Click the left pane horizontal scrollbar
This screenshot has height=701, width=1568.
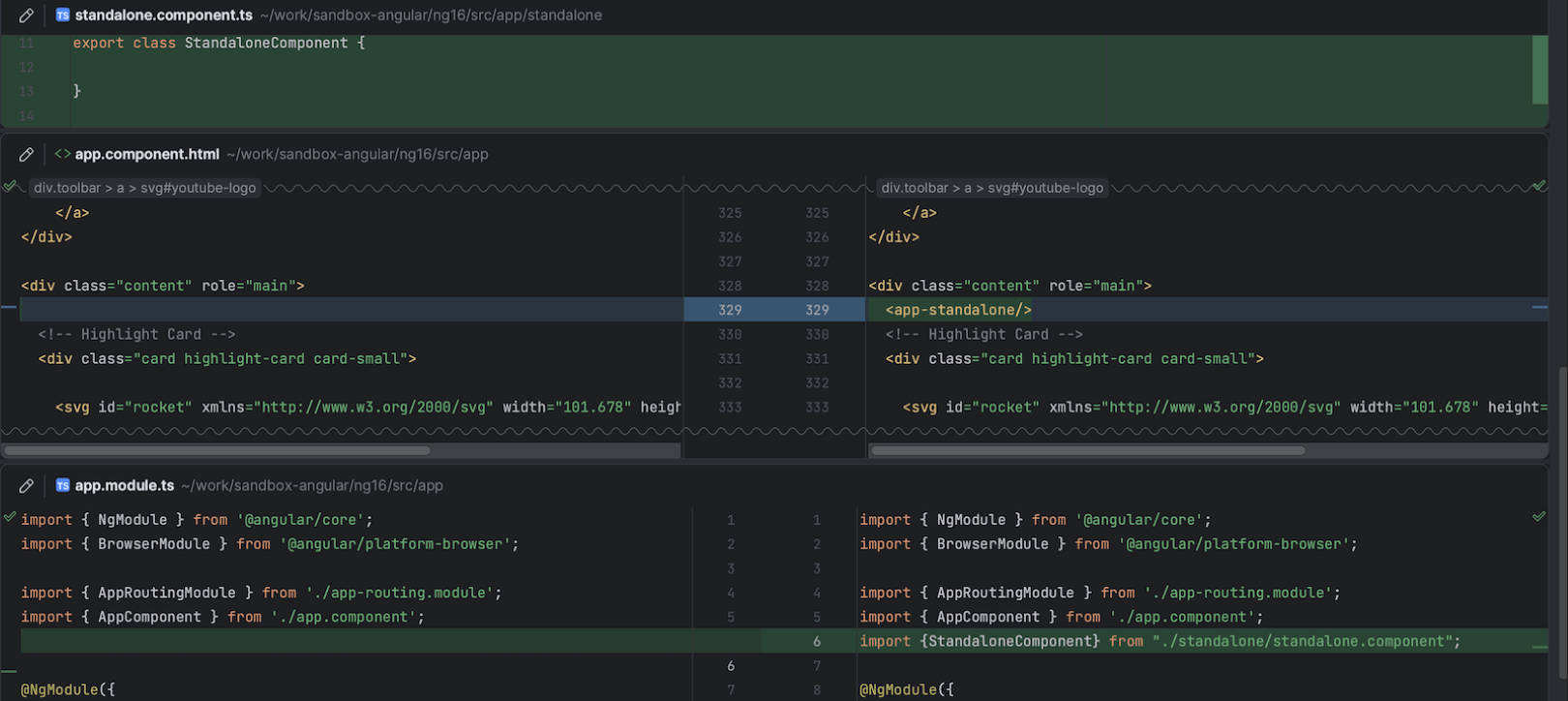pyautogui.click(x=218, y=450)
